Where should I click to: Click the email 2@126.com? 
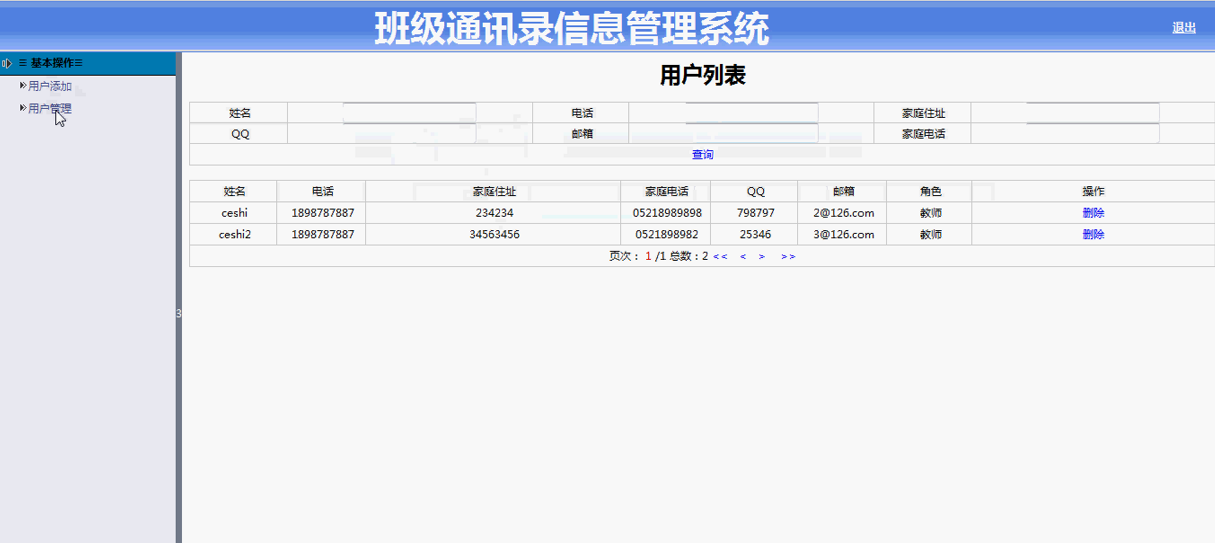(x=843, y=213)
